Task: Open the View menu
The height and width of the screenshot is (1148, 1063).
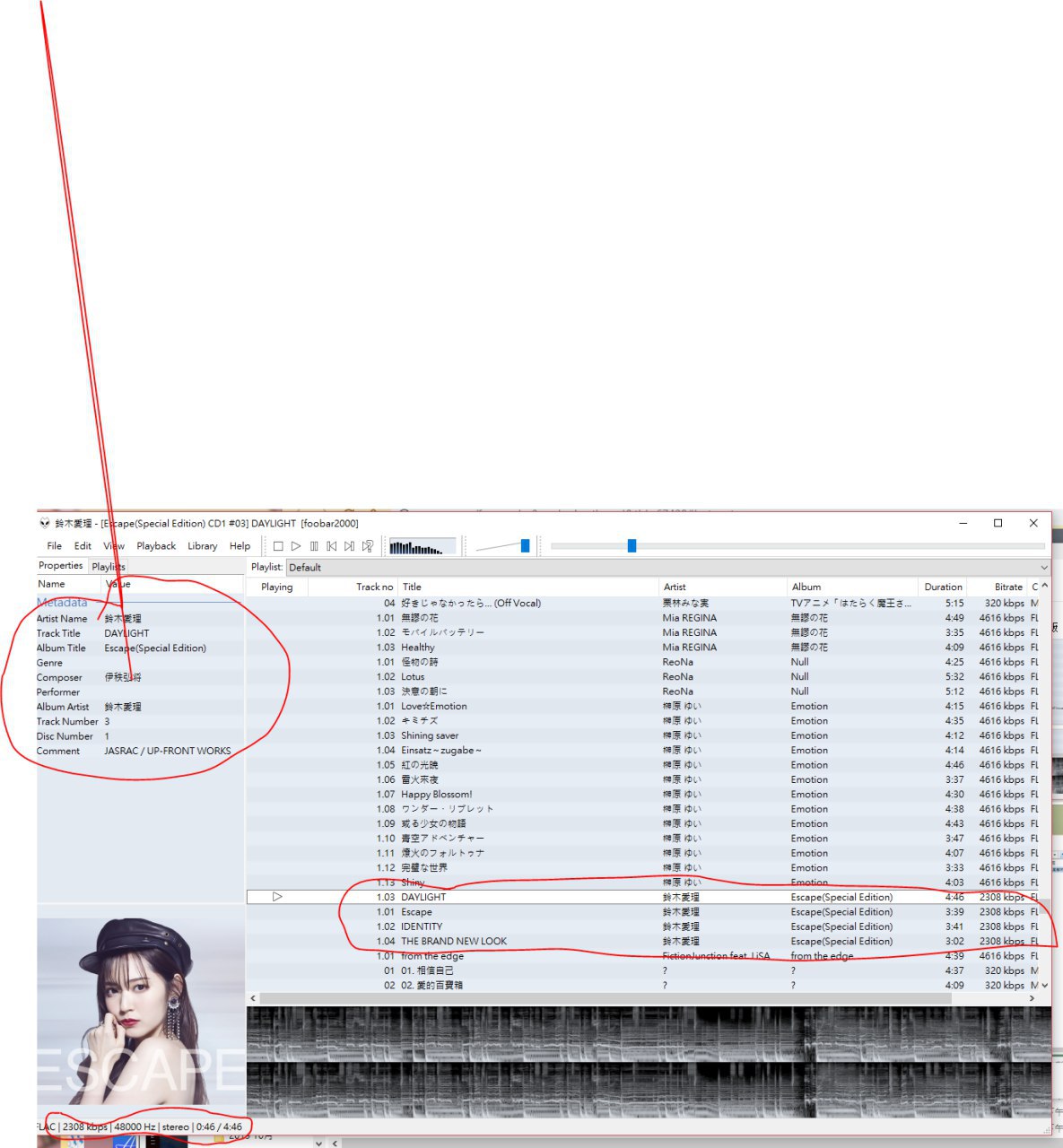Action: point(114,546)
